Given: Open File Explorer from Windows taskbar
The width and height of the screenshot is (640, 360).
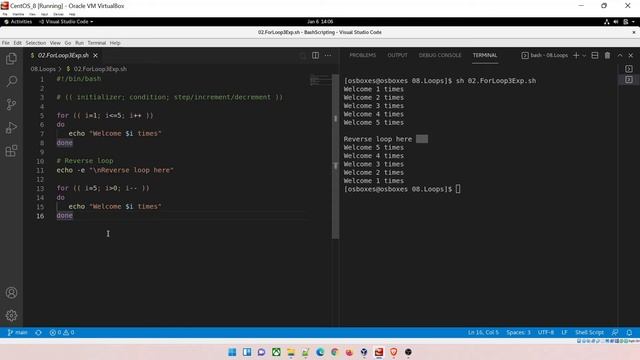Looking at the screenshot, I should click(291, 352).
